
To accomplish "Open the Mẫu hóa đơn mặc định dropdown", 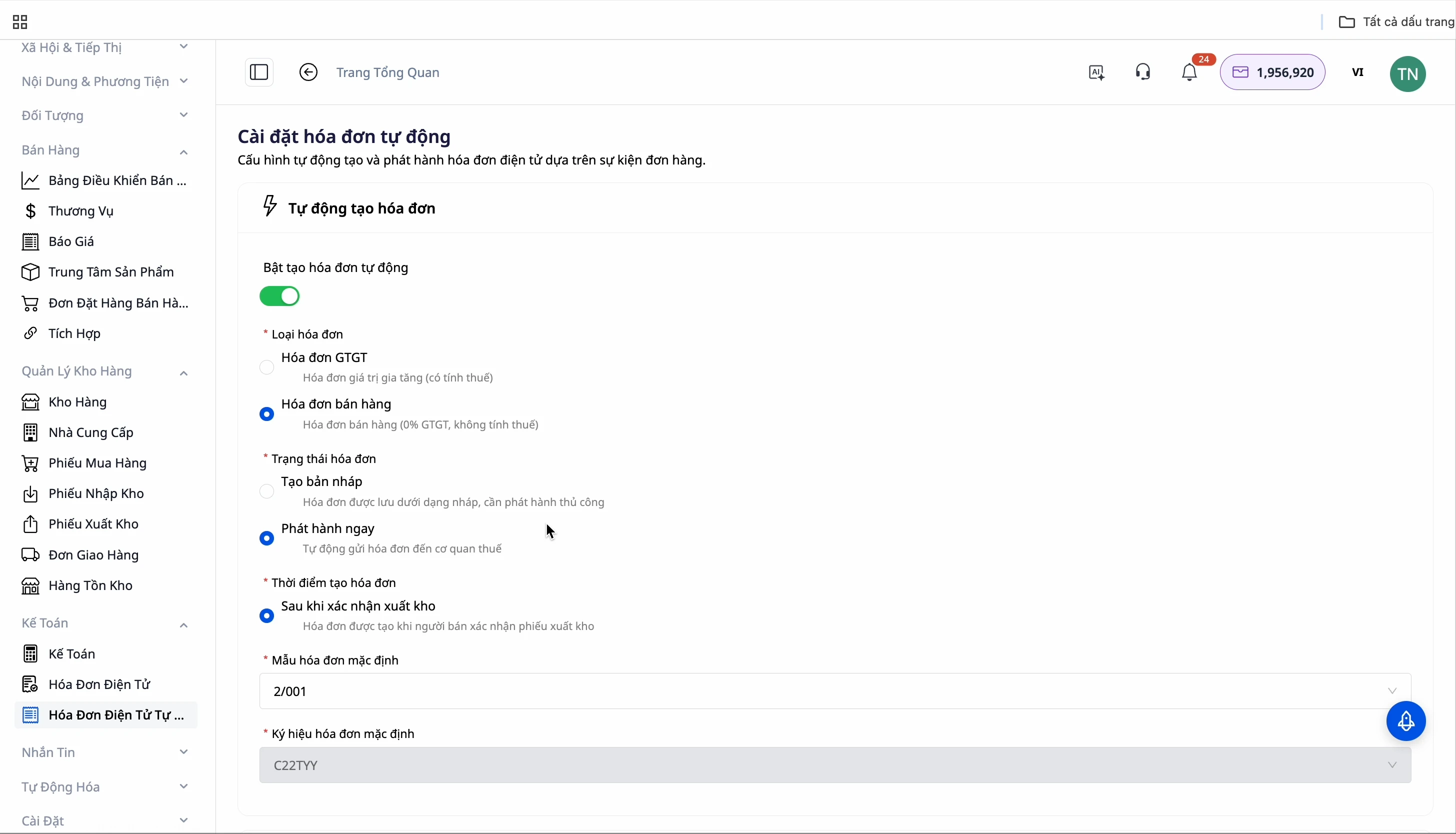I will tap(834, 691).
